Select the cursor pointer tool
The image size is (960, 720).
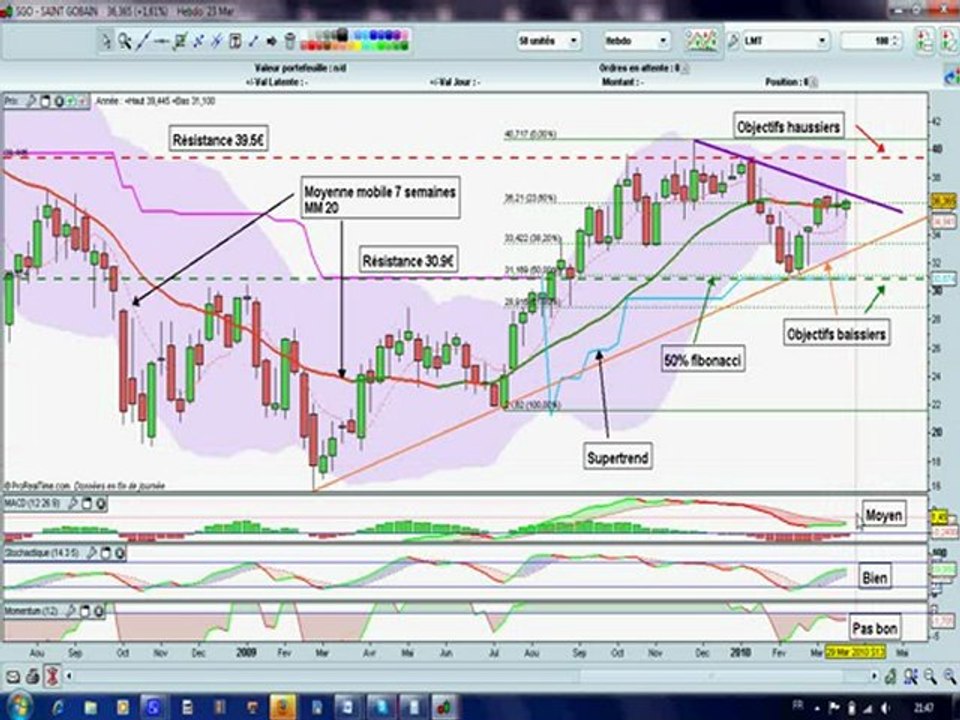tap(107, 41)
